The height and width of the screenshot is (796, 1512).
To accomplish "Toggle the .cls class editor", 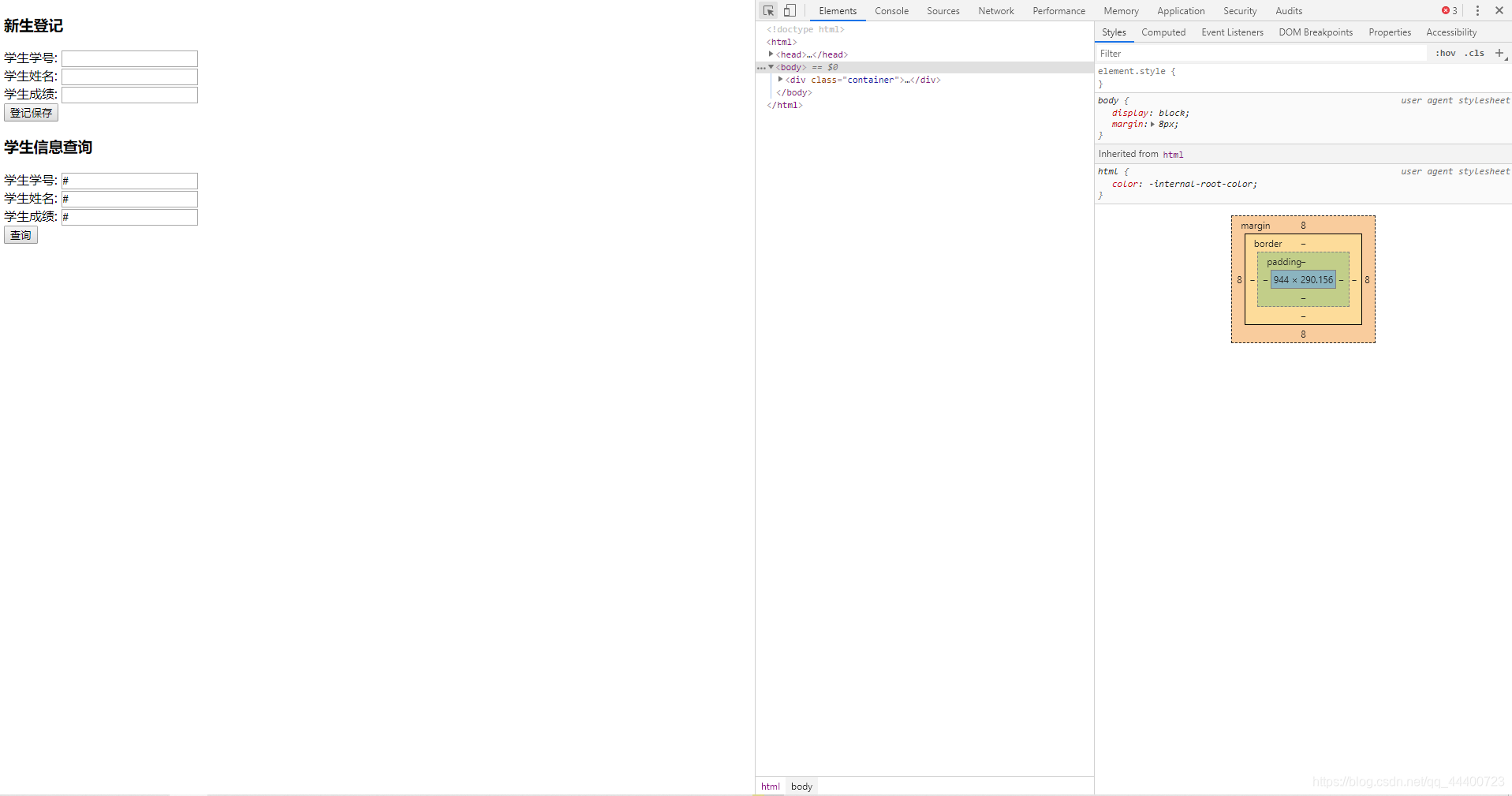I will tap(1474, 53).
